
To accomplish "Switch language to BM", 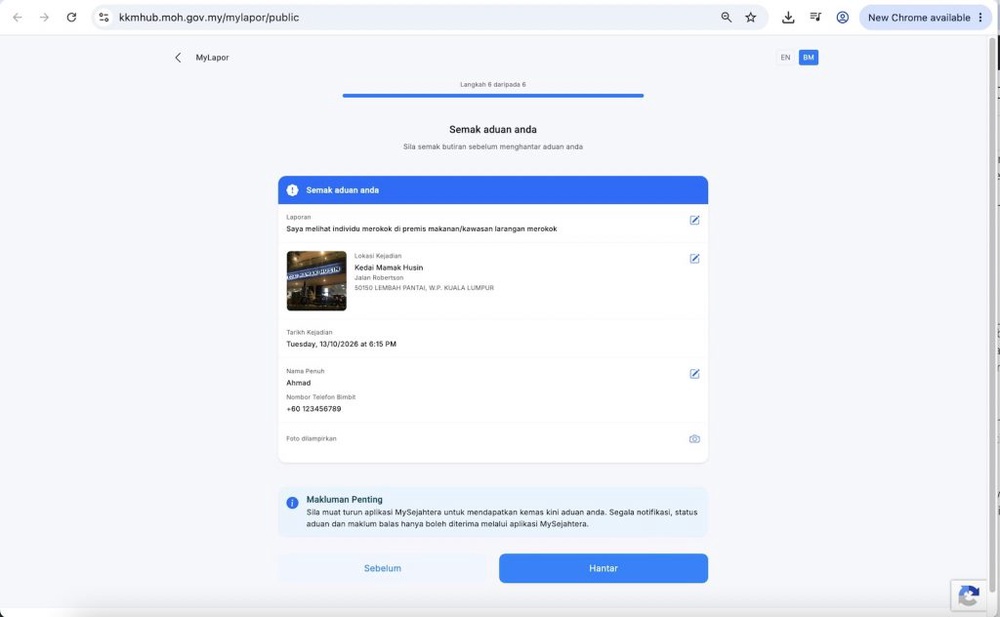I will 808,57.
